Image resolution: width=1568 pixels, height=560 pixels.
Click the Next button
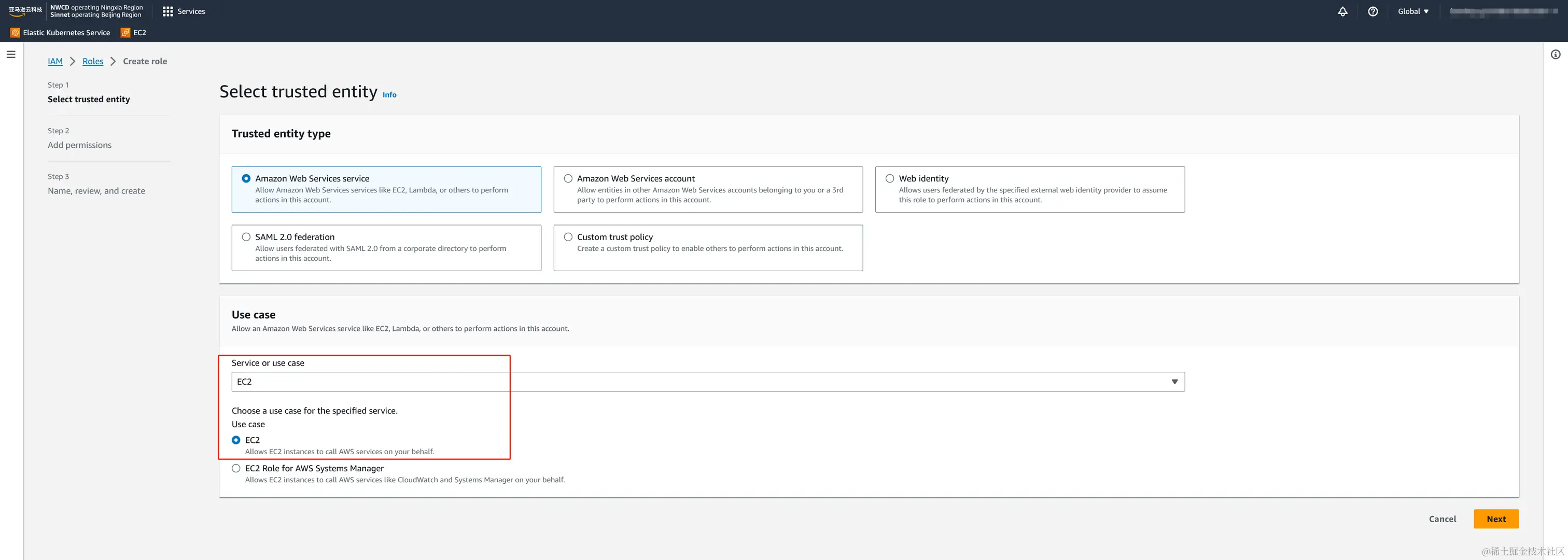[1496, 519]
